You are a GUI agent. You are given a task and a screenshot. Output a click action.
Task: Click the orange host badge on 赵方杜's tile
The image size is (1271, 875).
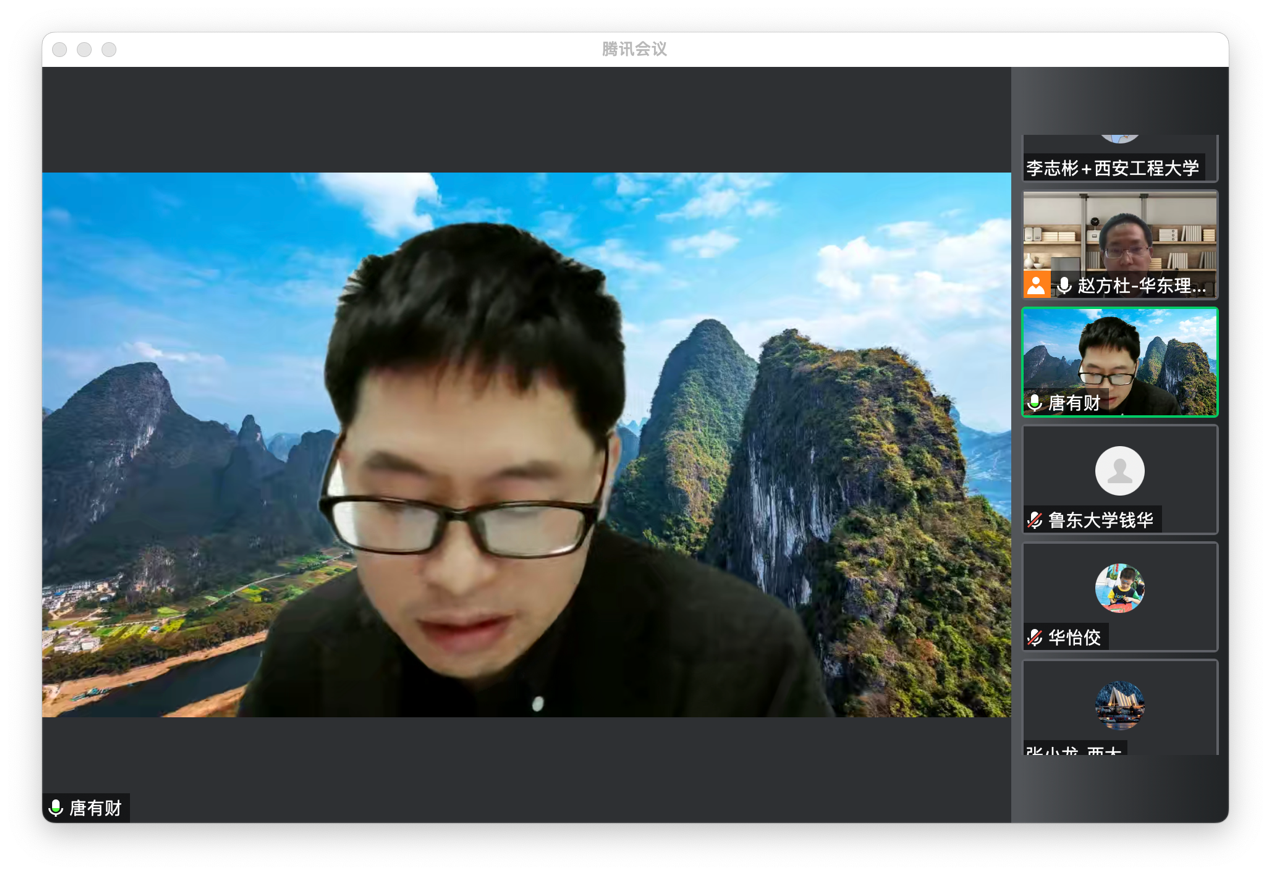[1036, 285]
